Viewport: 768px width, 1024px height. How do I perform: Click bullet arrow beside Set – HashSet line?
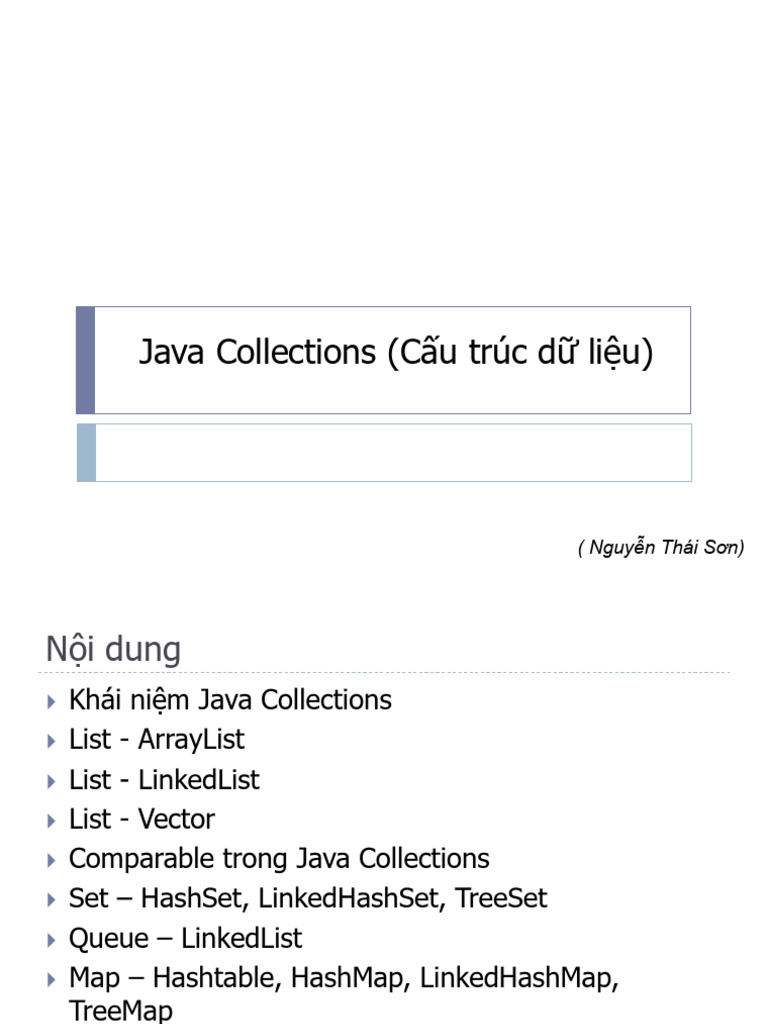(x=52, y=900)
